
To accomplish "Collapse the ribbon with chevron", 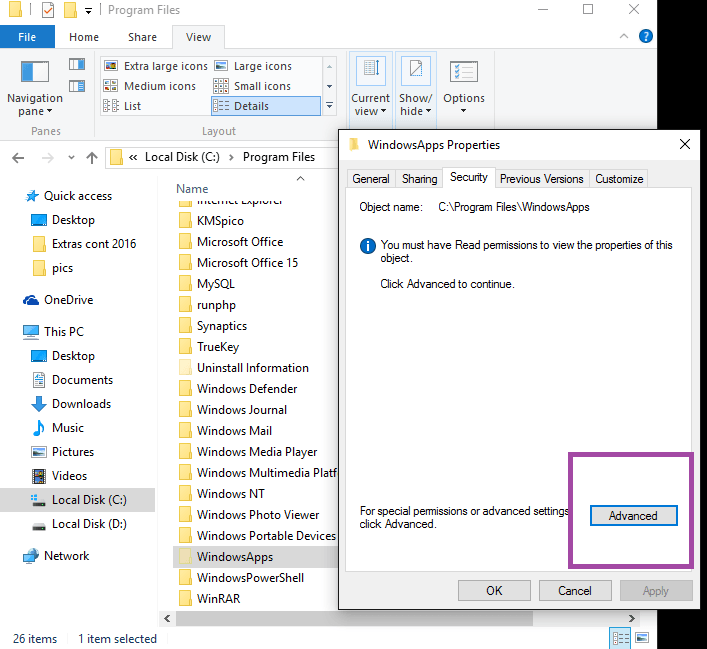I will point(624,36).
